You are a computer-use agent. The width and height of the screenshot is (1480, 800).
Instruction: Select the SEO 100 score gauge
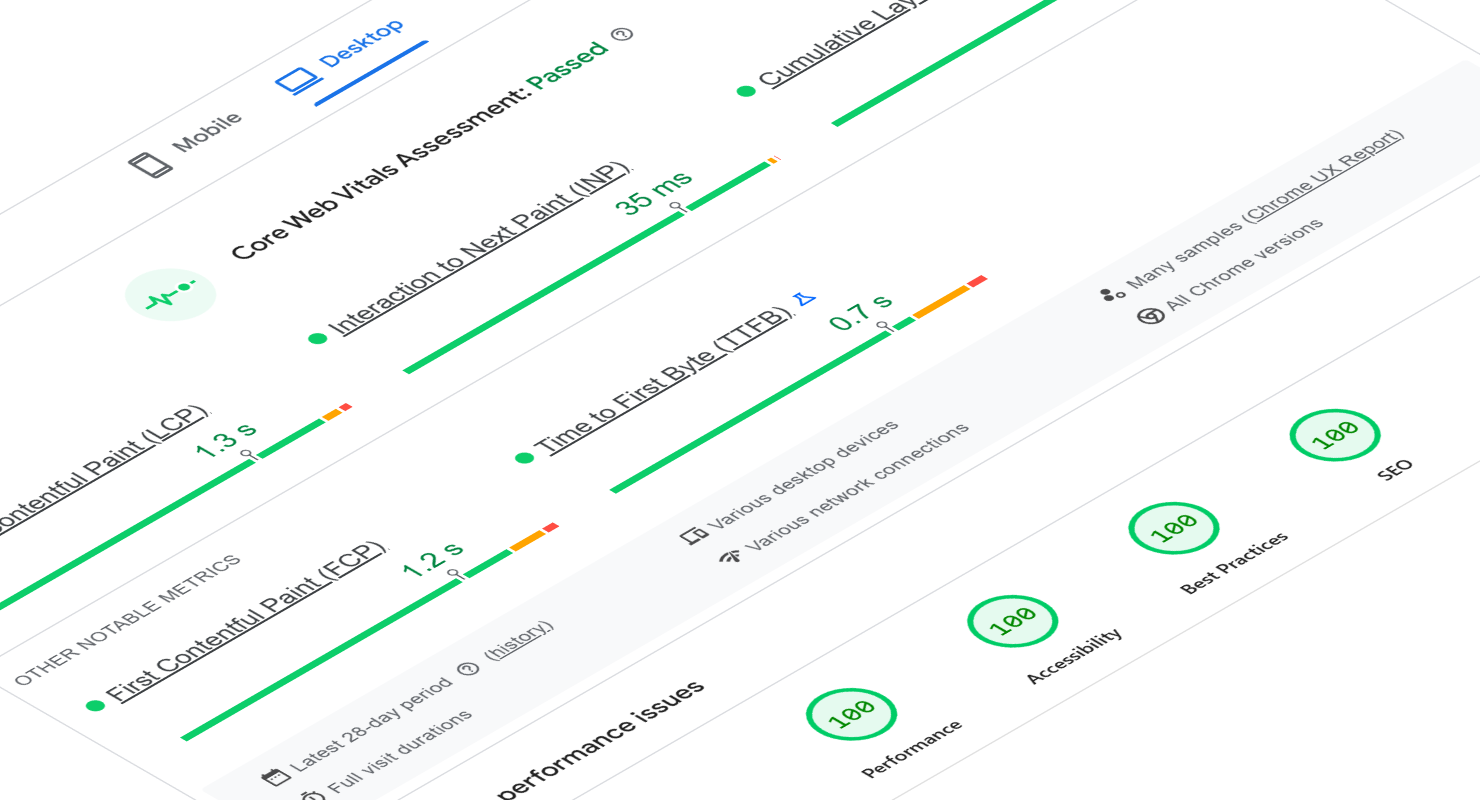[x=1335, y=435]
